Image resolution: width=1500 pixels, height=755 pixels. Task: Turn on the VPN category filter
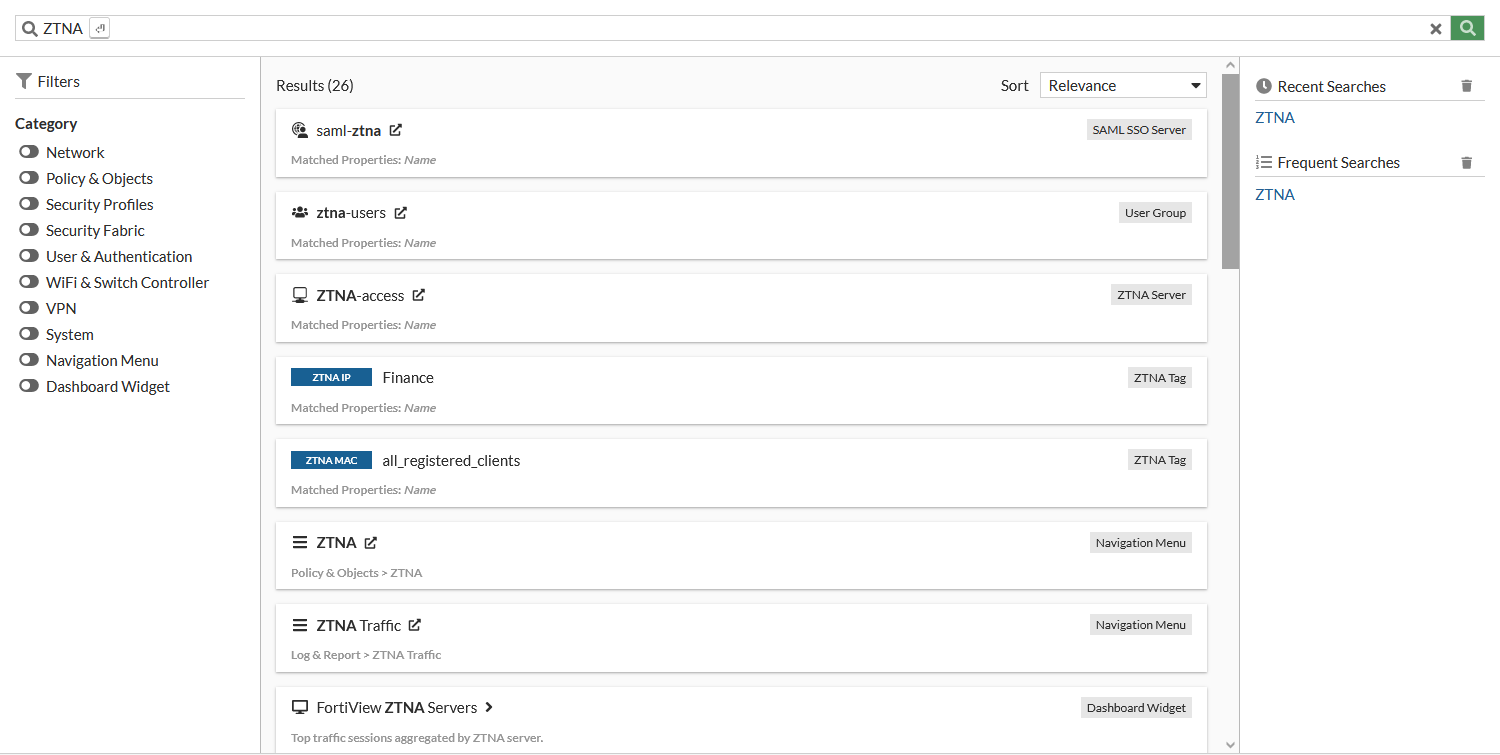tap(28, 308)
